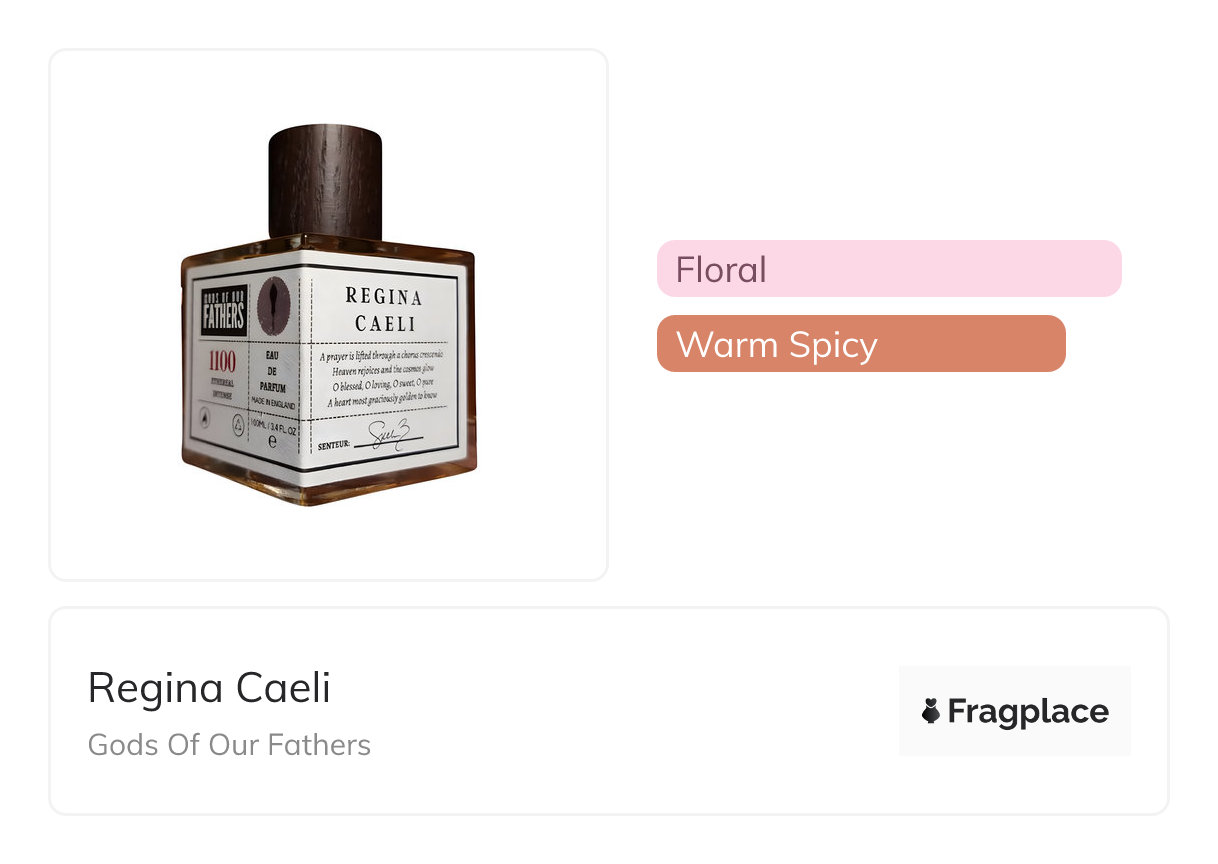Click the Fragplace bottle logo icon

tap(931, 712)
